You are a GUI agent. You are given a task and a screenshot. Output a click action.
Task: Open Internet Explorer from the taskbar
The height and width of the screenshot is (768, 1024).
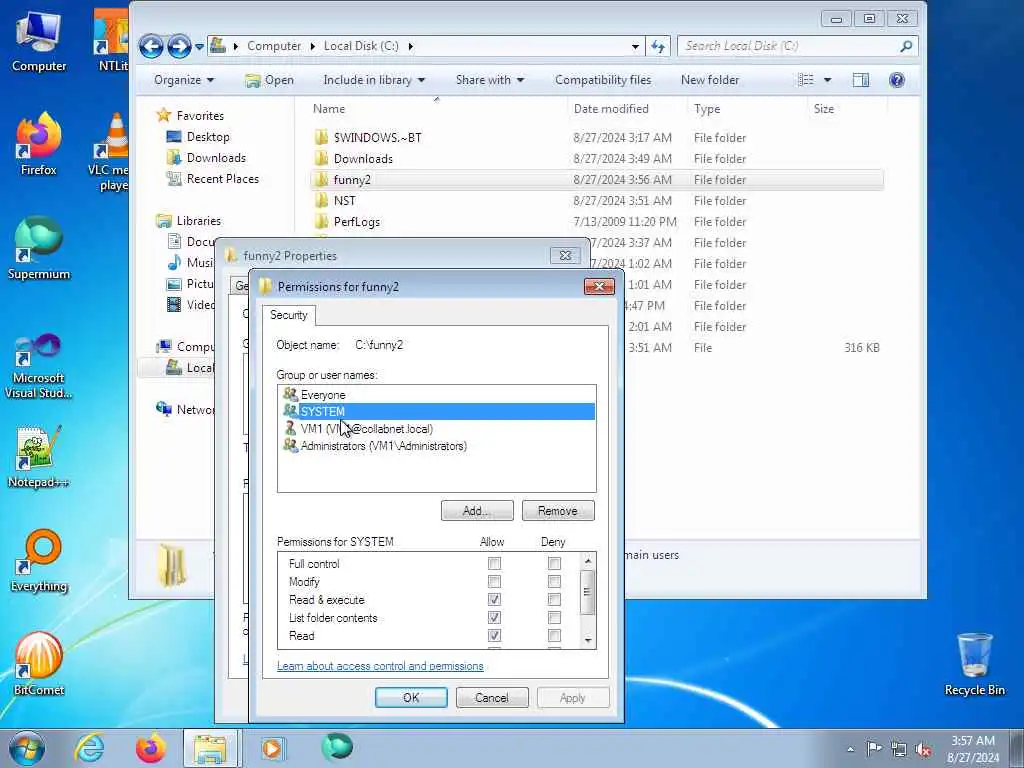[x=89, y=748]
